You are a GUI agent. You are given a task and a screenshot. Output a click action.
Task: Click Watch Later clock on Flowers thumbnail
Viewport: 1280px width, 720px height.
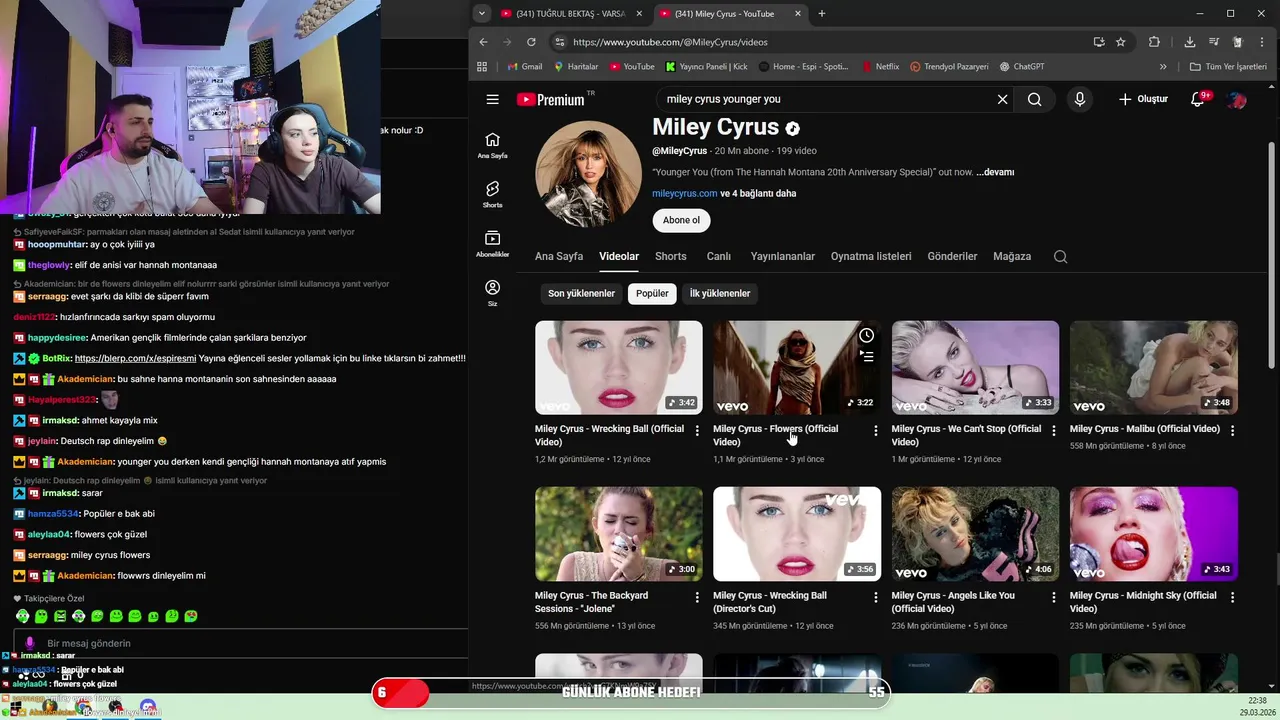click(866, 336)
